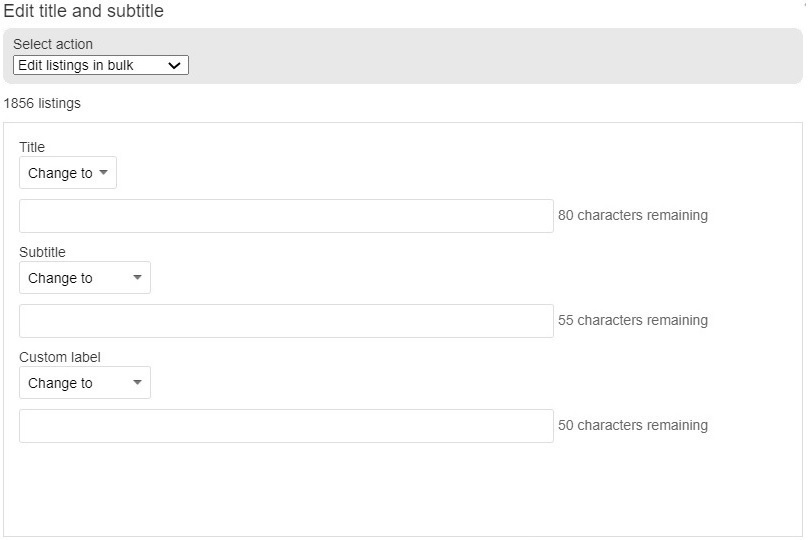Focus the Custom label text input field

286,426
